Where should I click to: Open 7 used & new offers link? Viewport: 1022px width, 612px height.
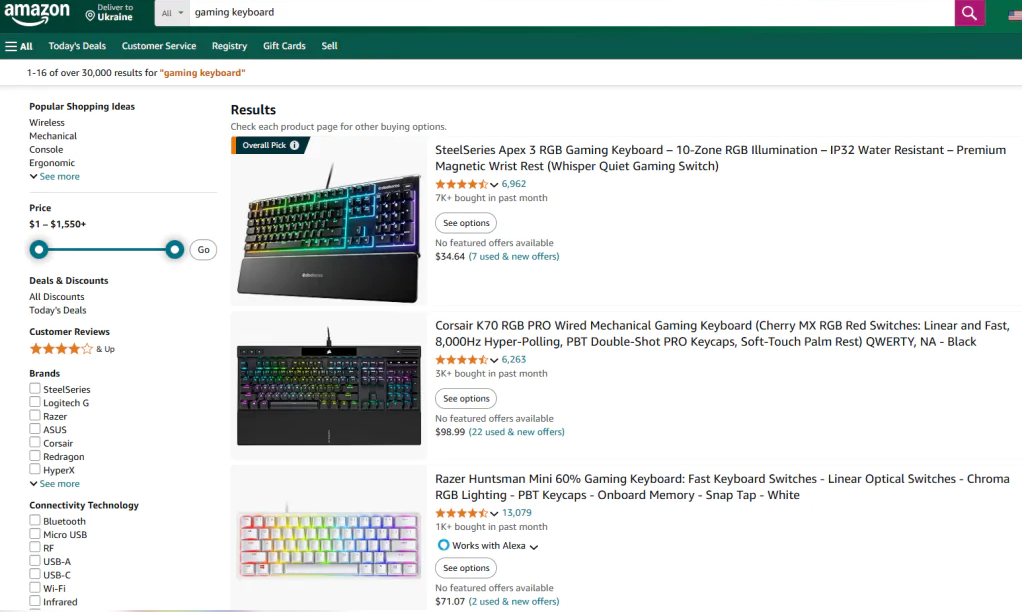[x=514, y=257]
